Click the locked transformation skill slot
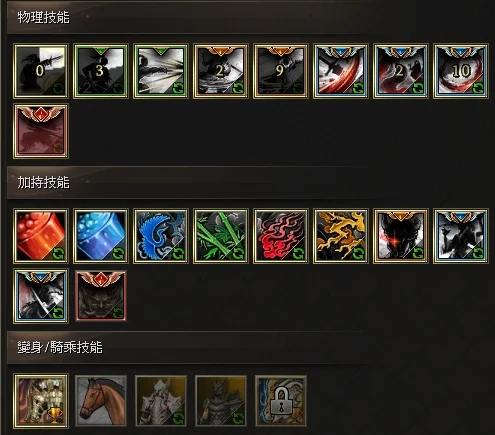This screenshot has height=435, width=495. click(x=281, y=401)
